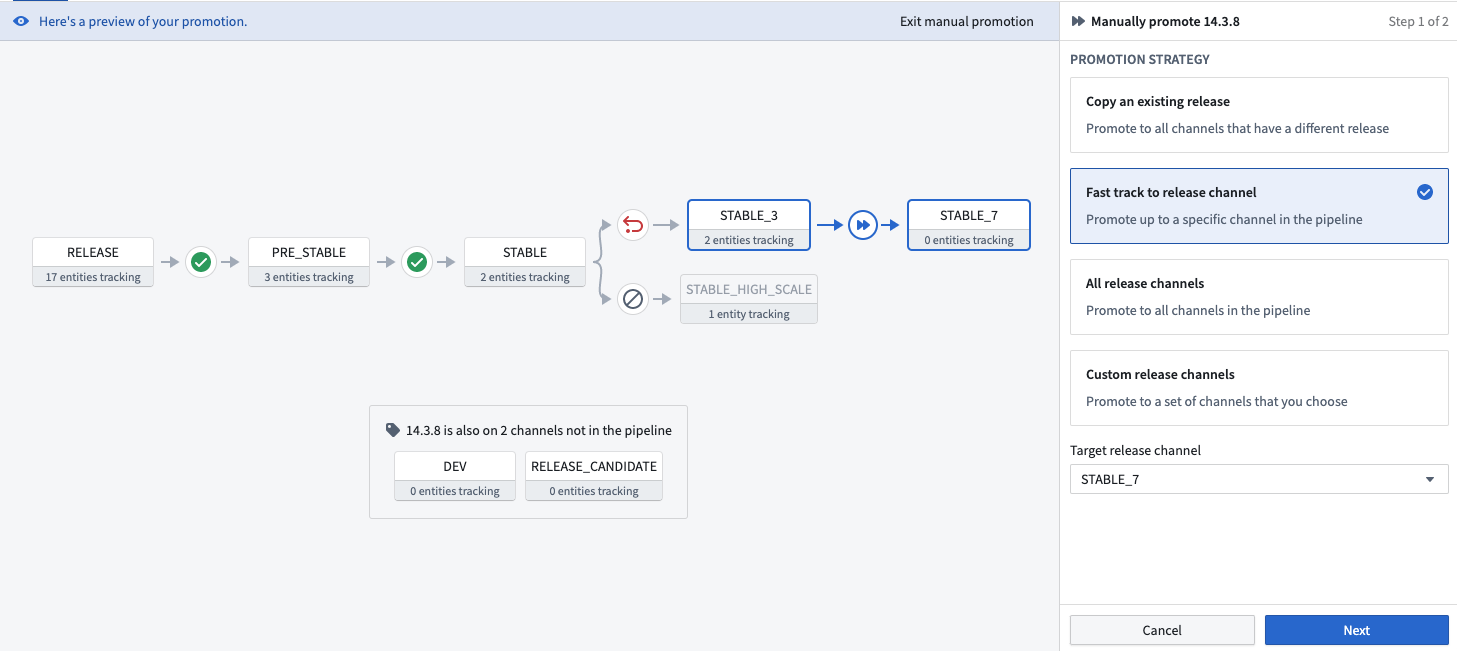Click the green check between PRE_STABLE and STABLE

[x=417, y=262]
